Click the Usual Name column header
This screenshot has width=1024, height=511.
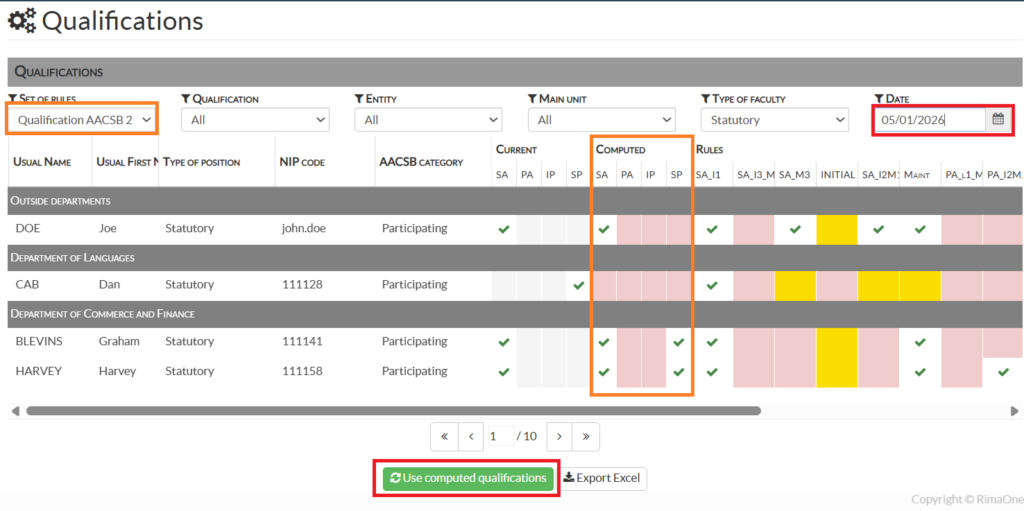pyautogui.click(x=42, y=162)
